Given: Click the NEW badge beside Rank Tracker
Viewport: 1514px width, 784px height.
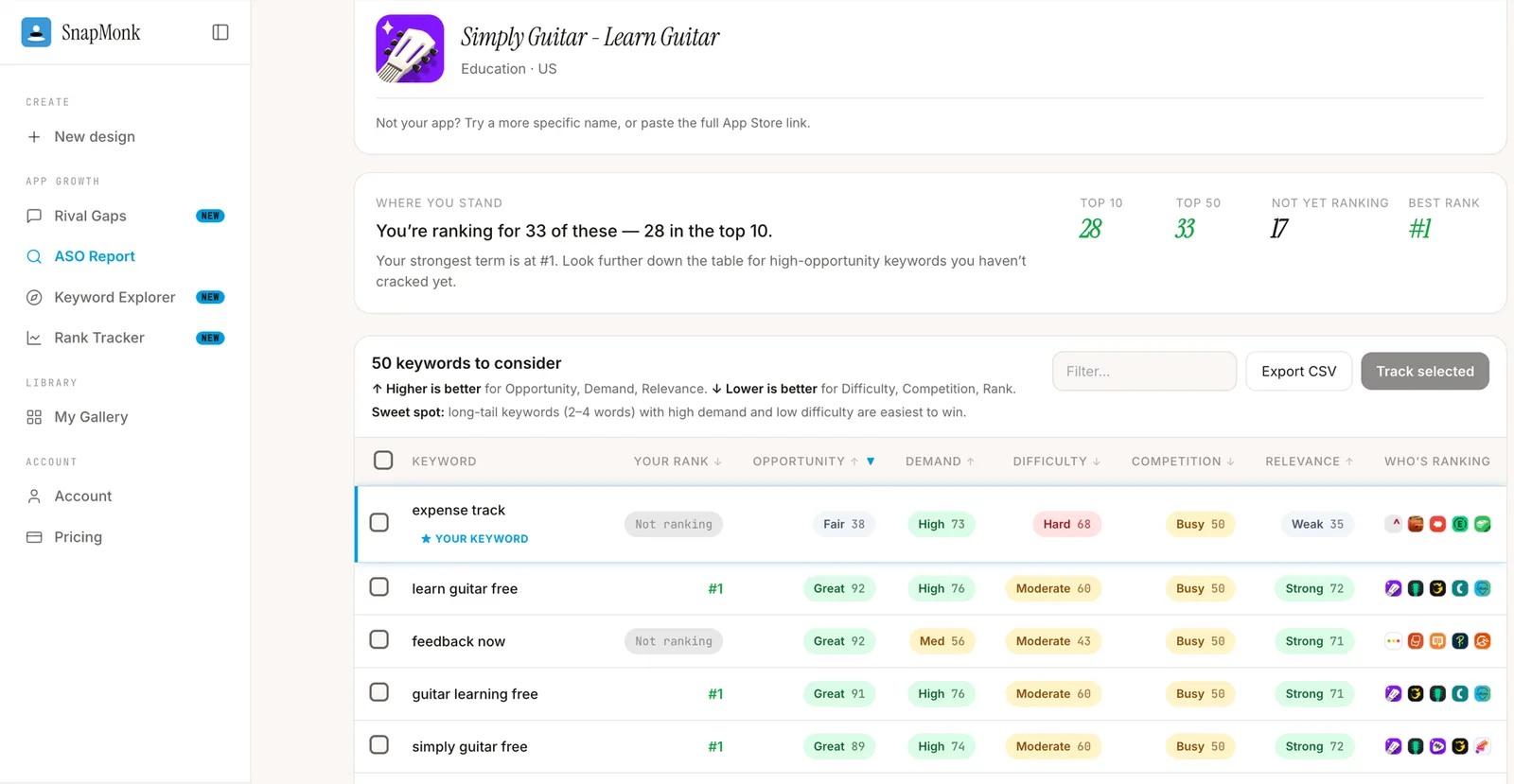Looking at the screenshot, I should pyautogui.click(x=210, y=338).
